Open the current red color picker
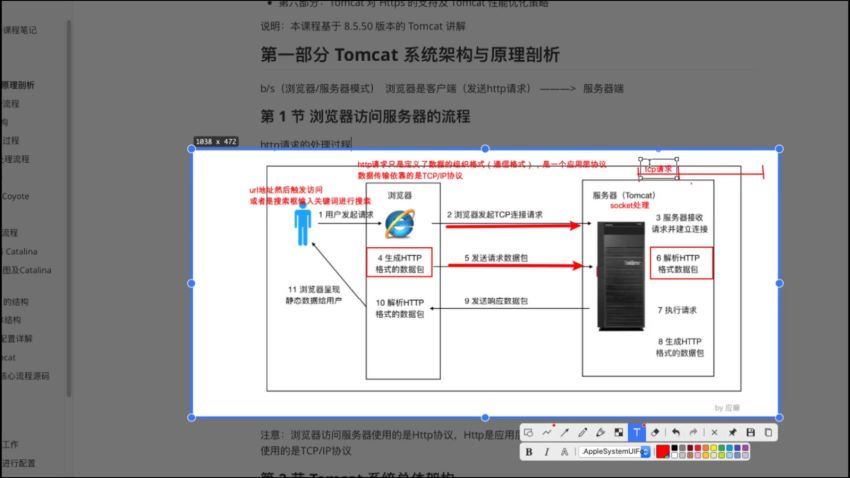850x478 pixels. (662, 452)
